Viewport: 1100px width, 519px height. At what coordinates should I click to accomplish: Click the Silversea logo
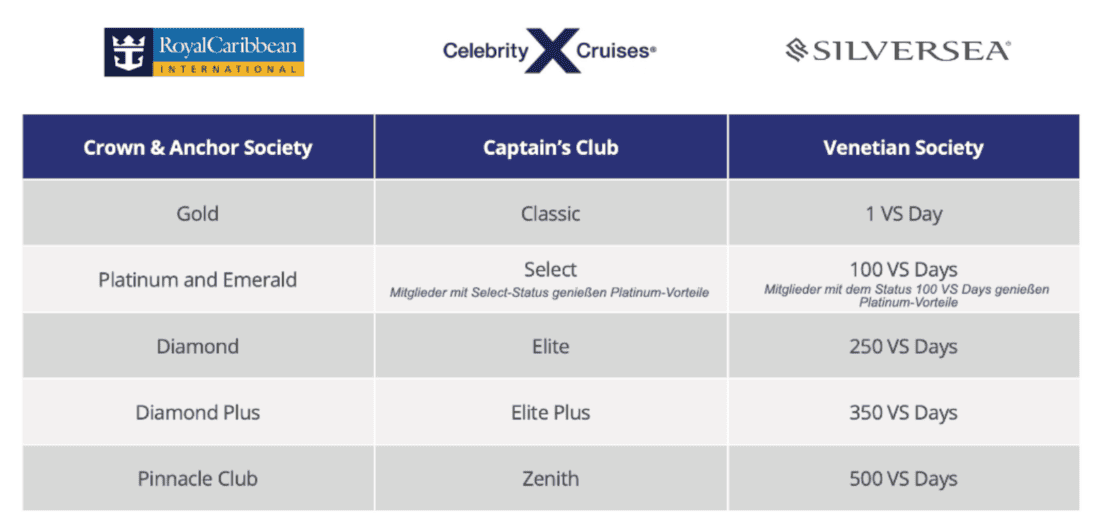click(x=898, y=51)
